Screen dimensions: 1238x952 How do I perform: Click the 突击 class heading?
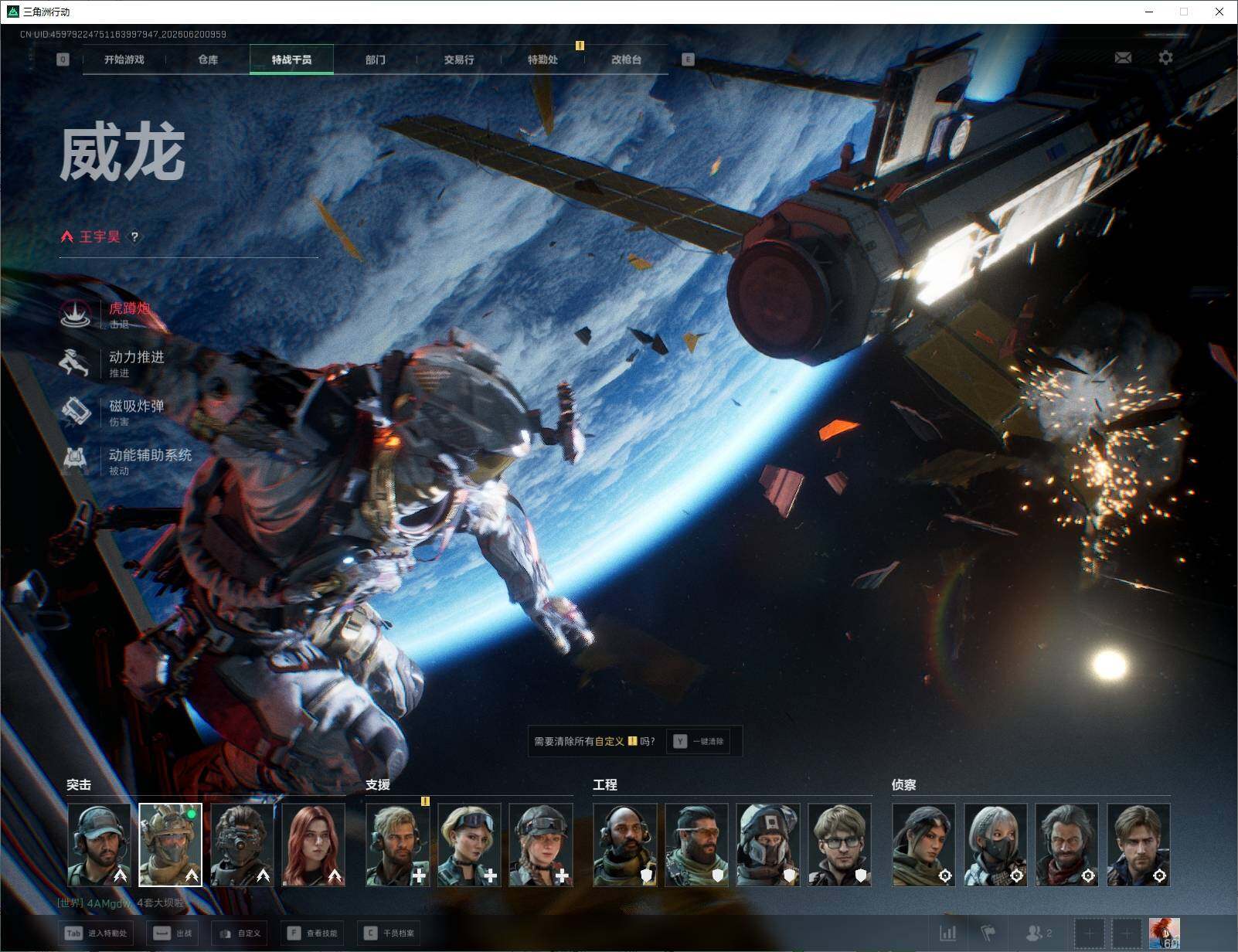coord(79,784)
